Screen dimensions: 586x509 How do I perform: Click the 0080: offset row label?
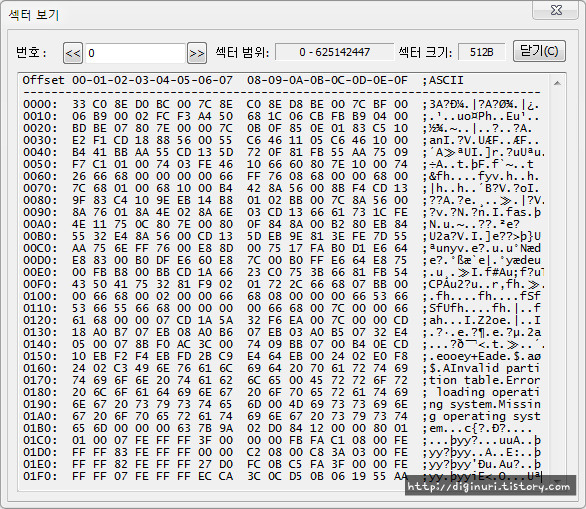tap(40, 200)
